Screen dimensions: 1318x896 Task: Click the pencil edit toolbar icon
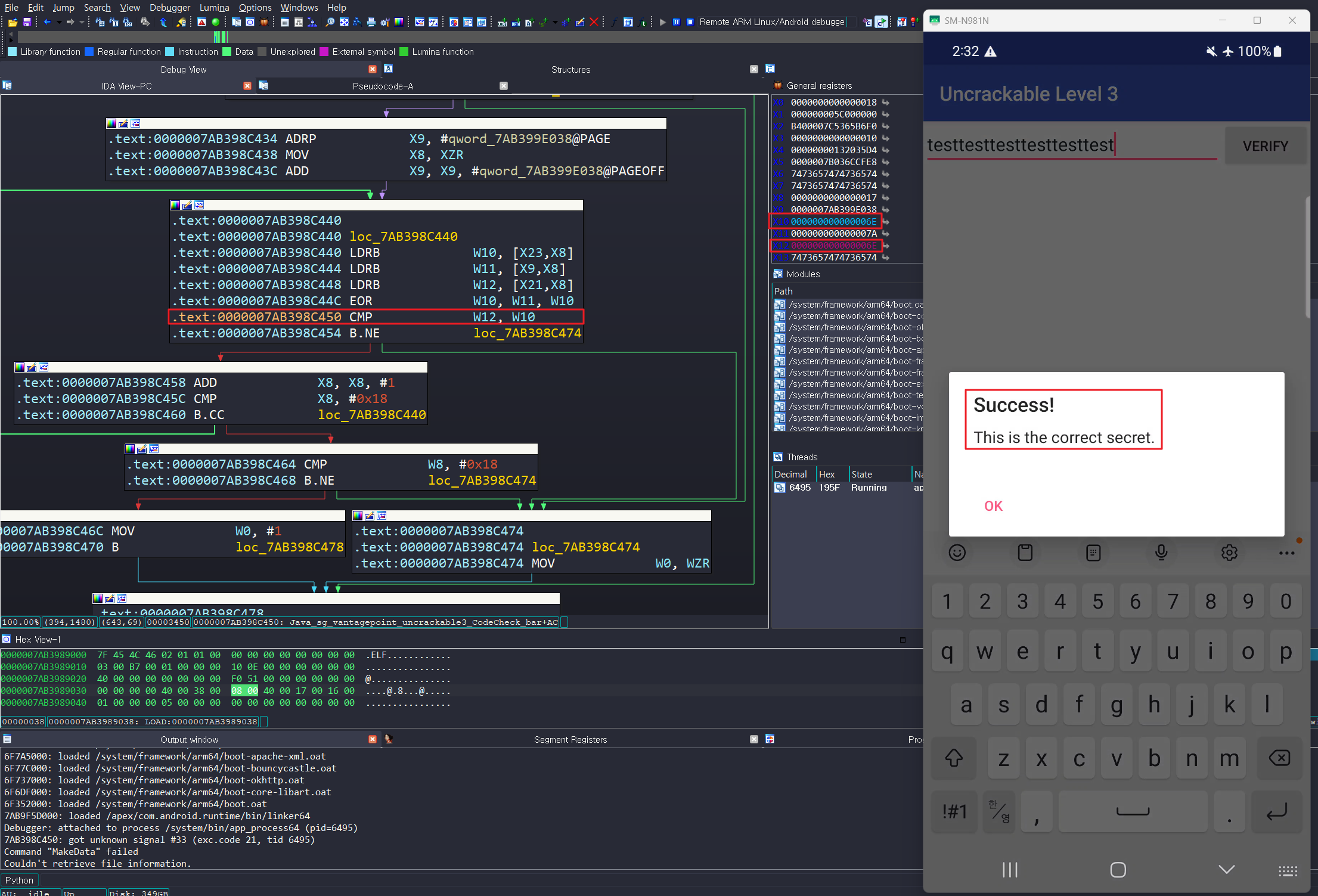pyautogui.click(x=580, y=22)
